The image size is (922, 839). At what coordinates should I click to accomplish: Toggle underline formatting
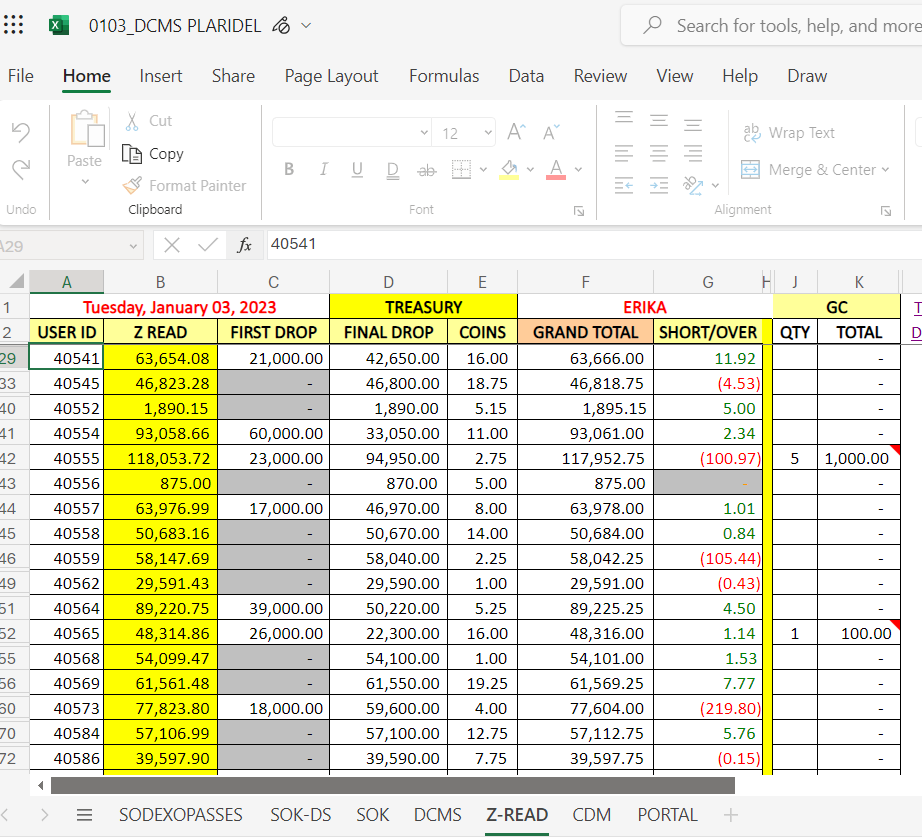coord(357,169)
